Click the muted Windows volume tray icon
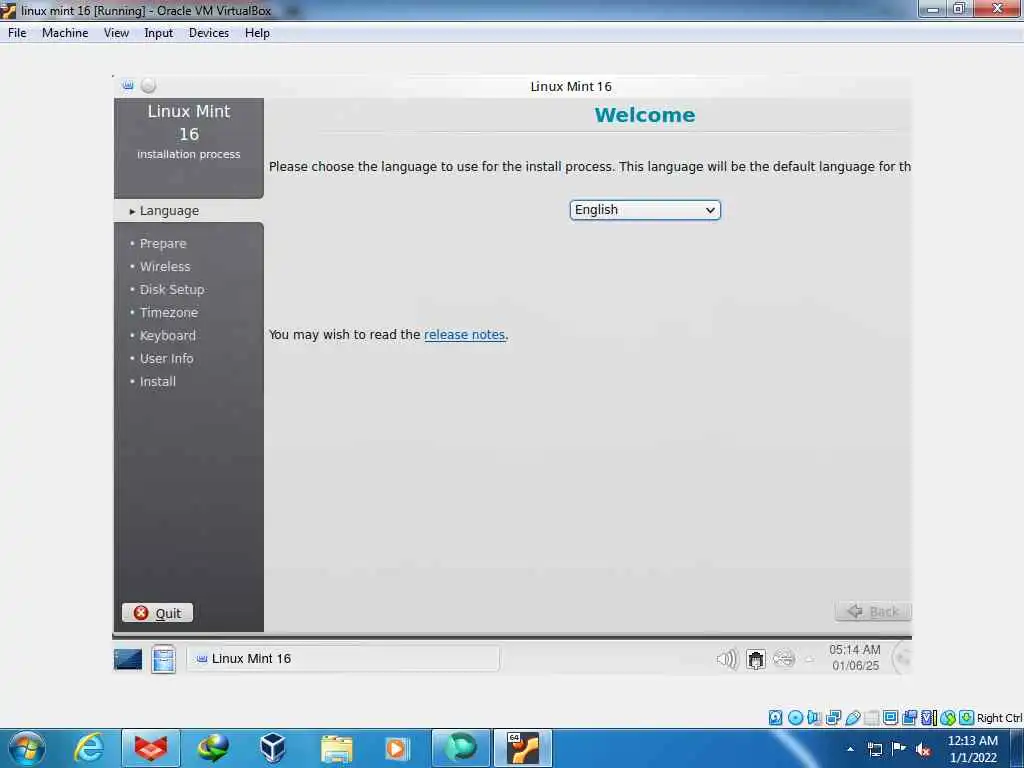 tap(923, 750)
